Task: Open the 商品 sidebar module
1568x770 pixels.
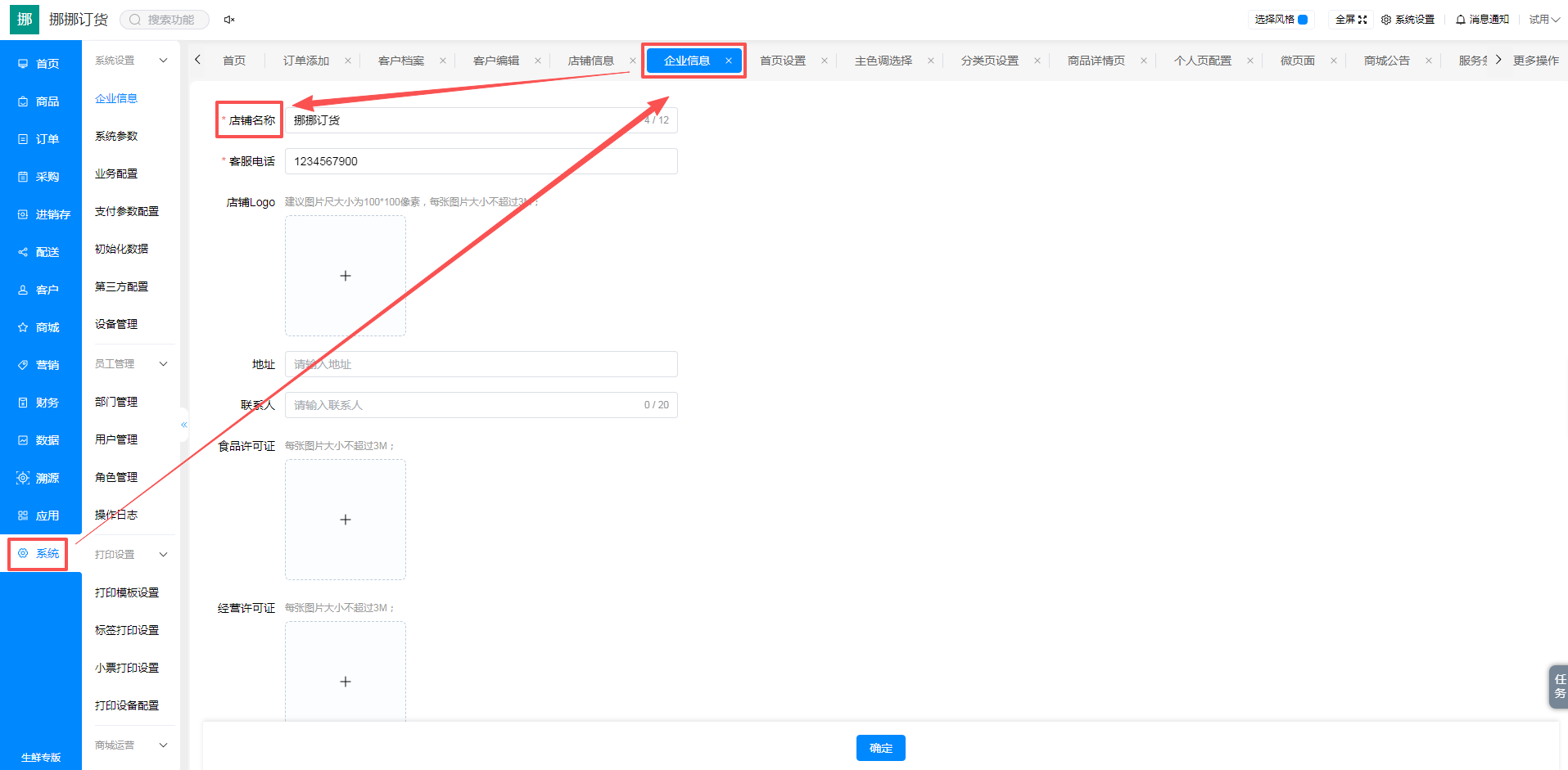Action: point(40,101)
